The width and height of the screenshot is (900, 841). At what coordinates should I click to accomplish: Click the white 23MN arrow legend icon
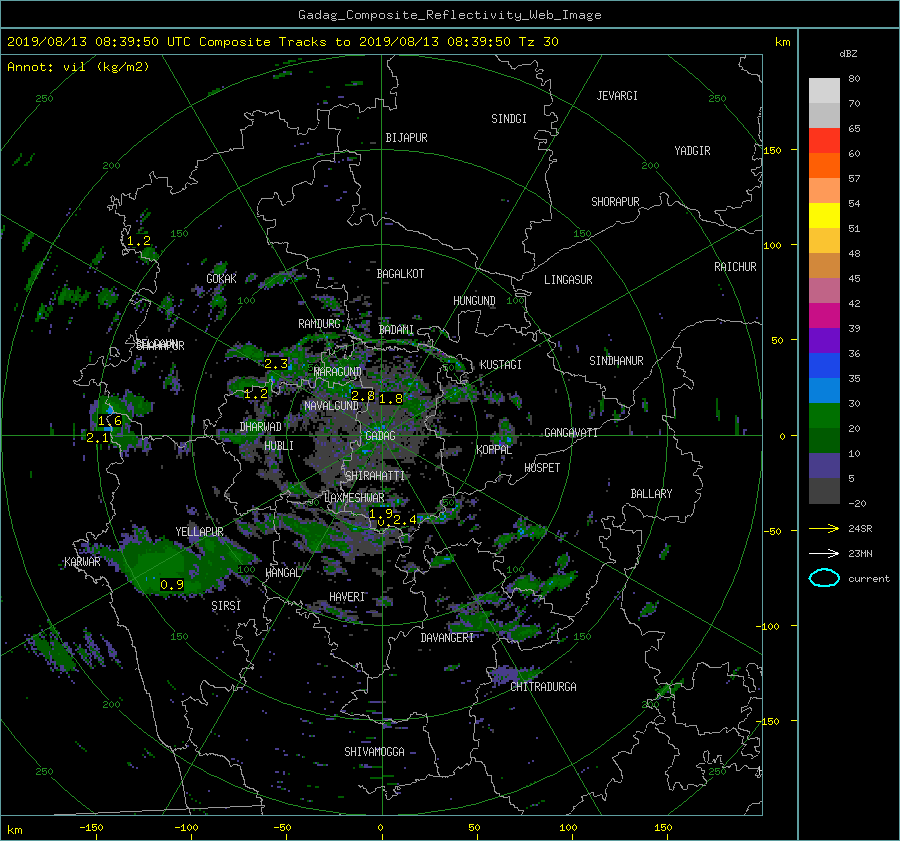tap(824, 553)
